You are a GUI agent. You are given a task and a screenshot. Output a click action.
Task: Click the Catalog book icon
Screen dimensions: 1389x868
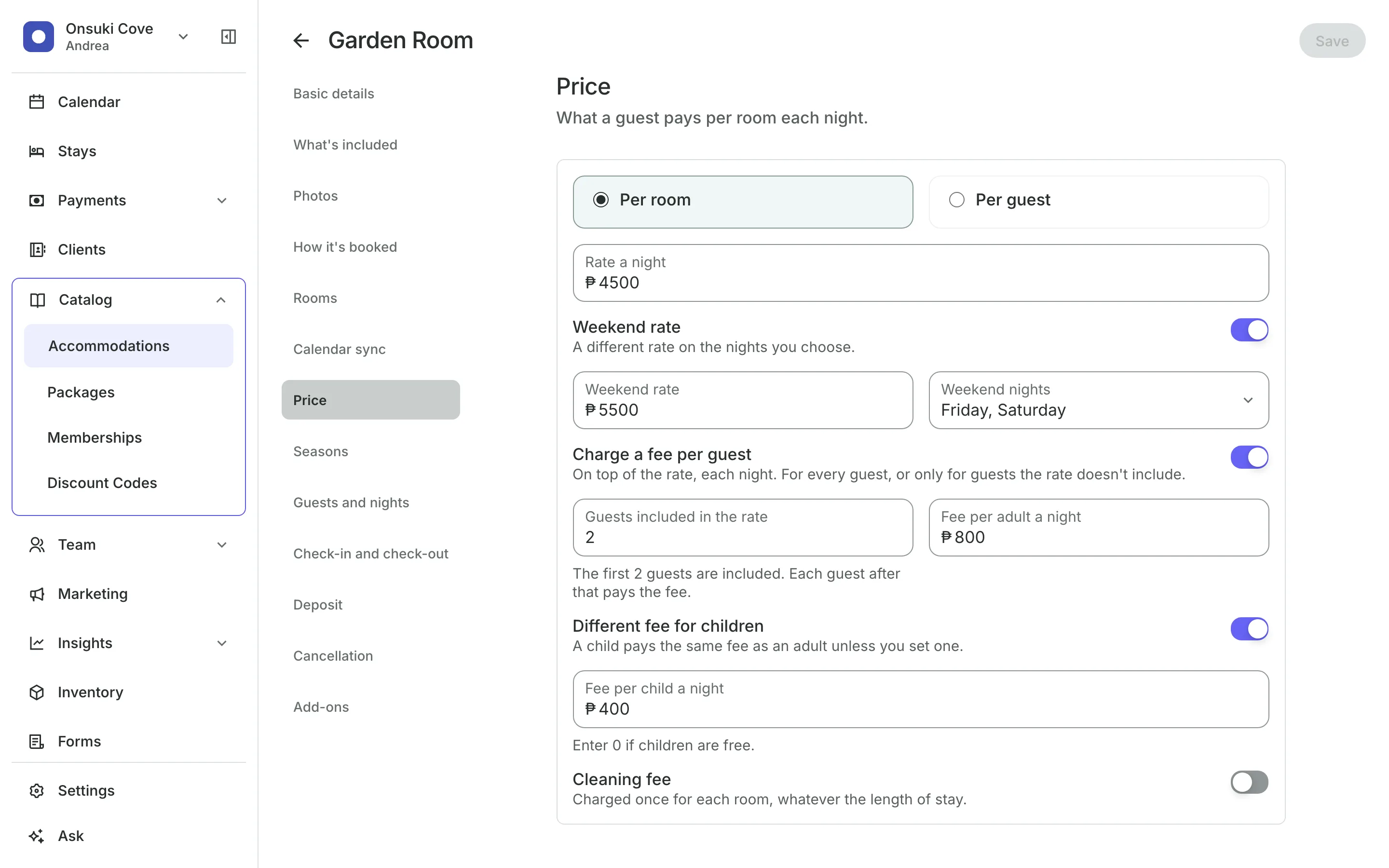pyautogui.click(x=37, y=299)
